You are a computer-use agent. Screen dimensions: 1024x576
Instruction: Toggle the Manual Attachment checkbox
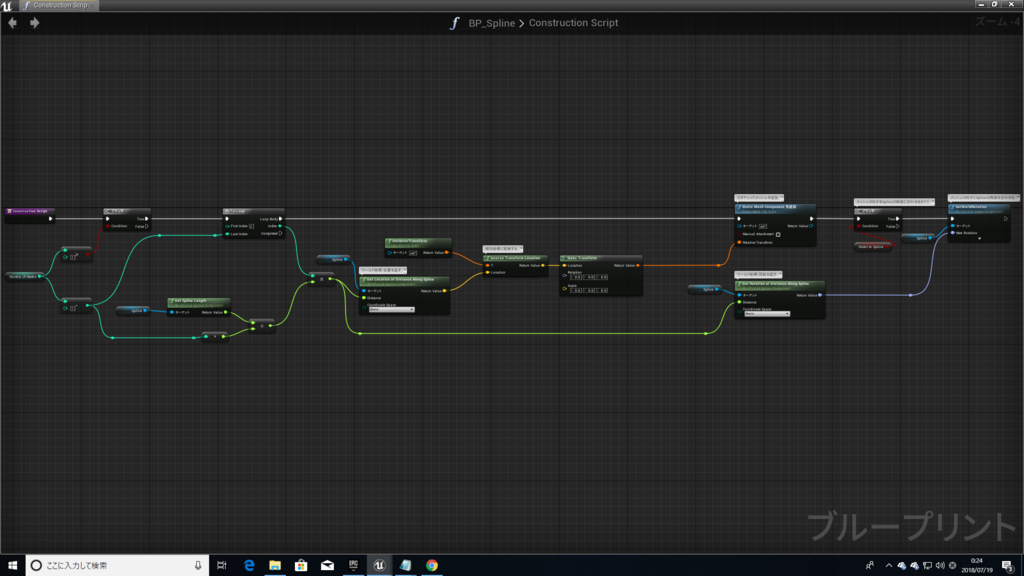click(778, 234)
